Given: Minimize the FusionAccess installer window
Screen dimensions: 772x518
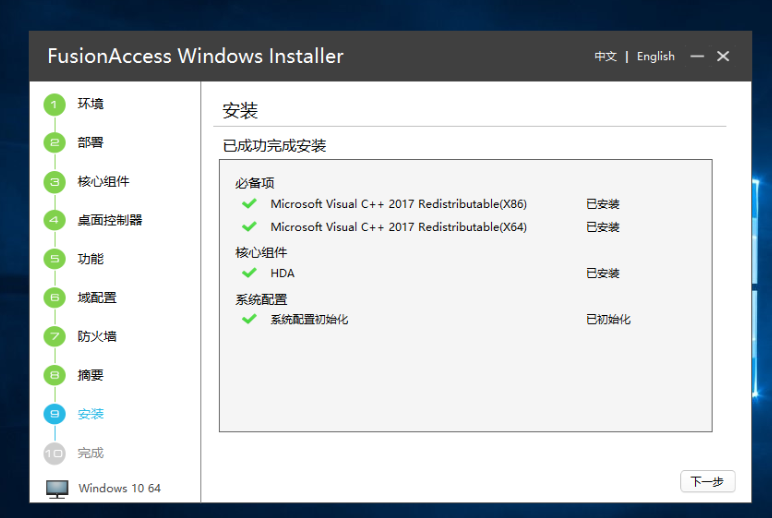Looking at the screenshot, I should [x=697, y=57].
